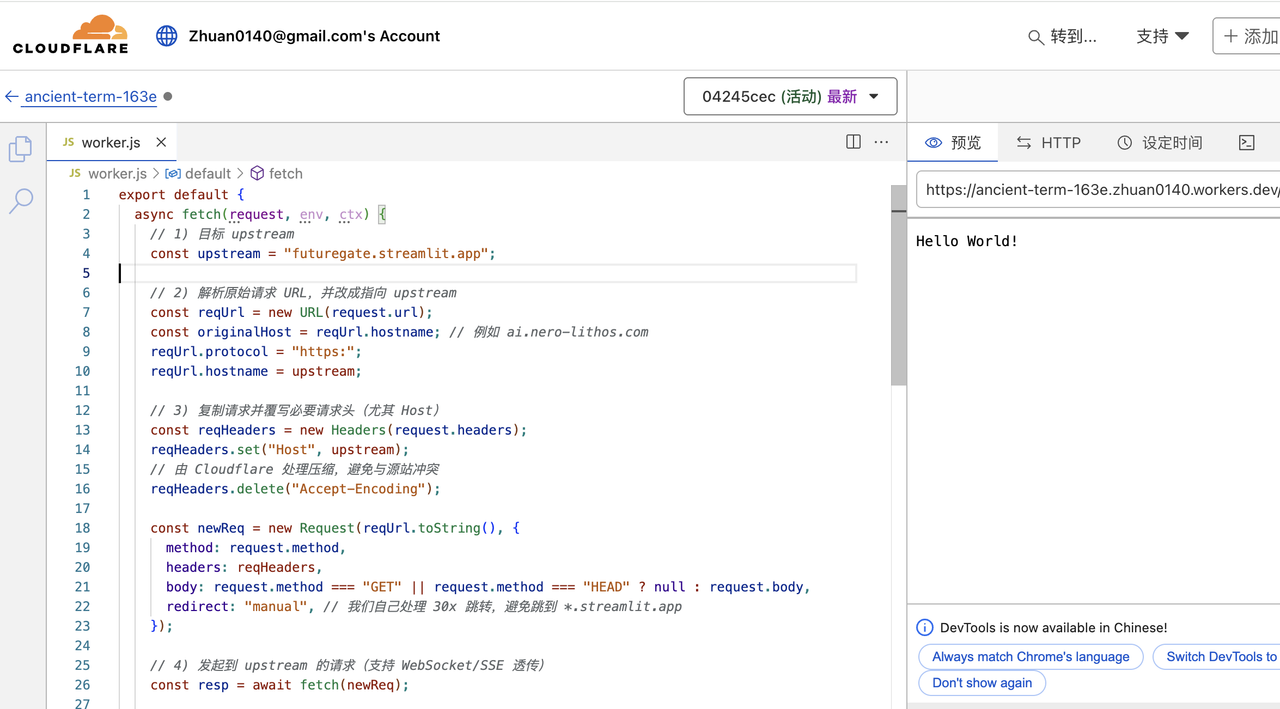The height and width of the screenshot is (709, 1280).
Task: Open the file explorer sidebar icon
Action: [x=21, y=149]
